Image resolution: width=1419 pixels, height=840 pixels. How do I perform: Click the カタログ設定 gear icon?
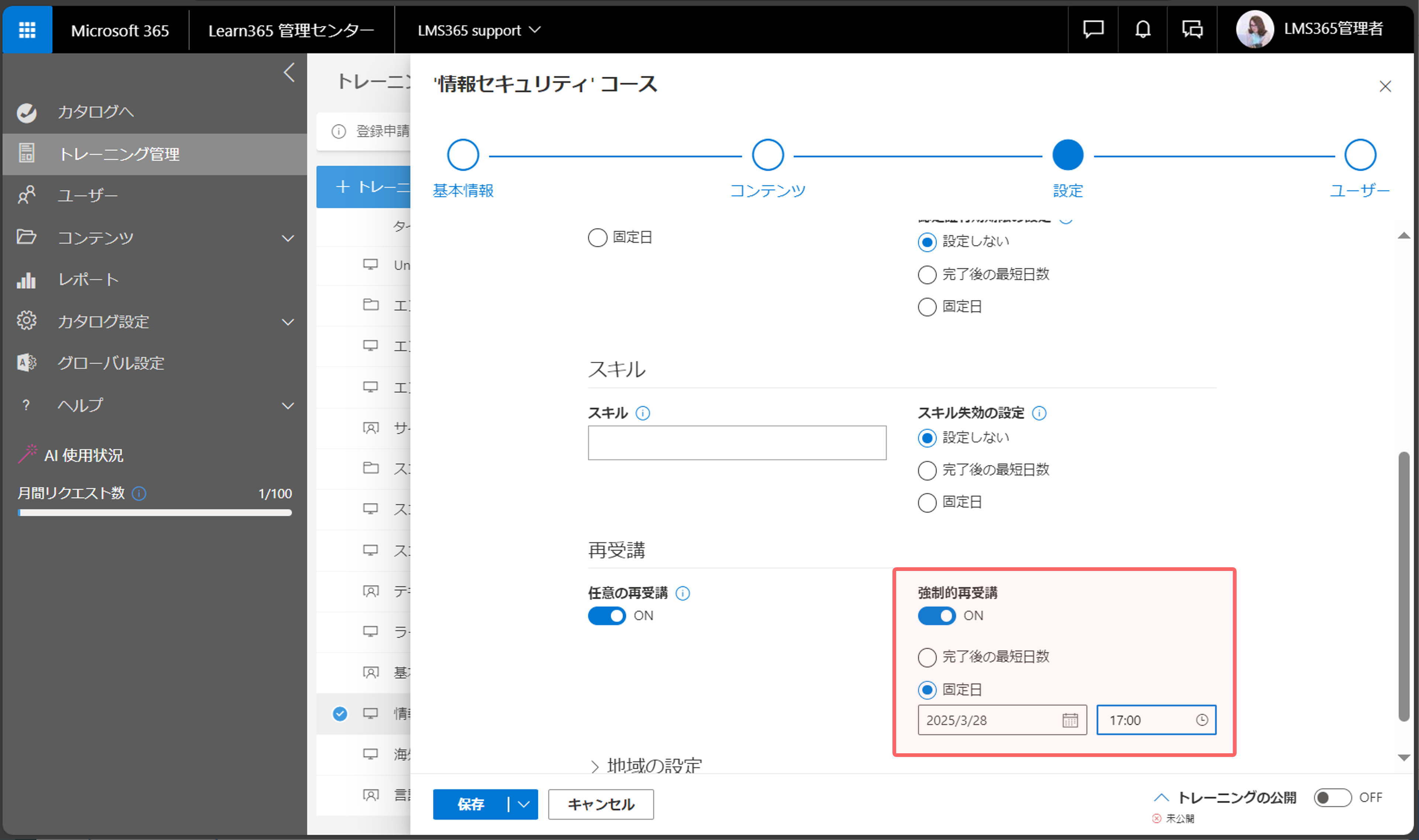click(x=26, y=321)
